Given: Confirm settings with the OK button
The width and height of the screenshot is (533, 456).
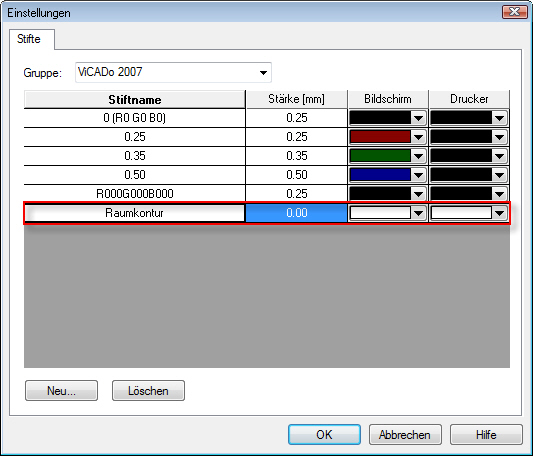Looking at the screenshot, I should (x=324, y=434).
